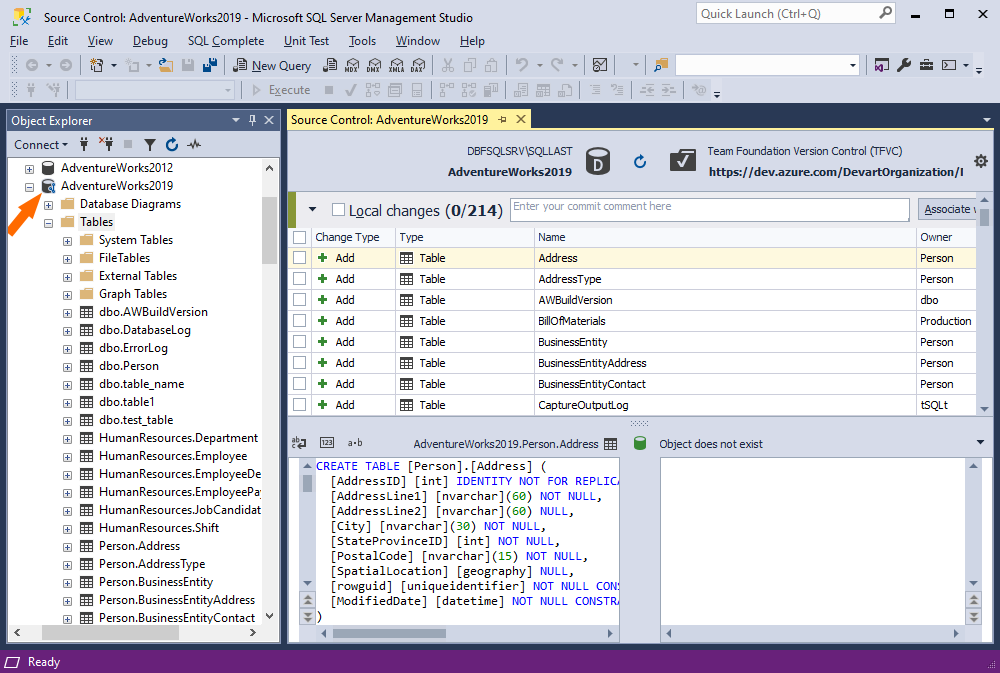
Task: Expand the Person.Address table node
Action: click(68, 547)
